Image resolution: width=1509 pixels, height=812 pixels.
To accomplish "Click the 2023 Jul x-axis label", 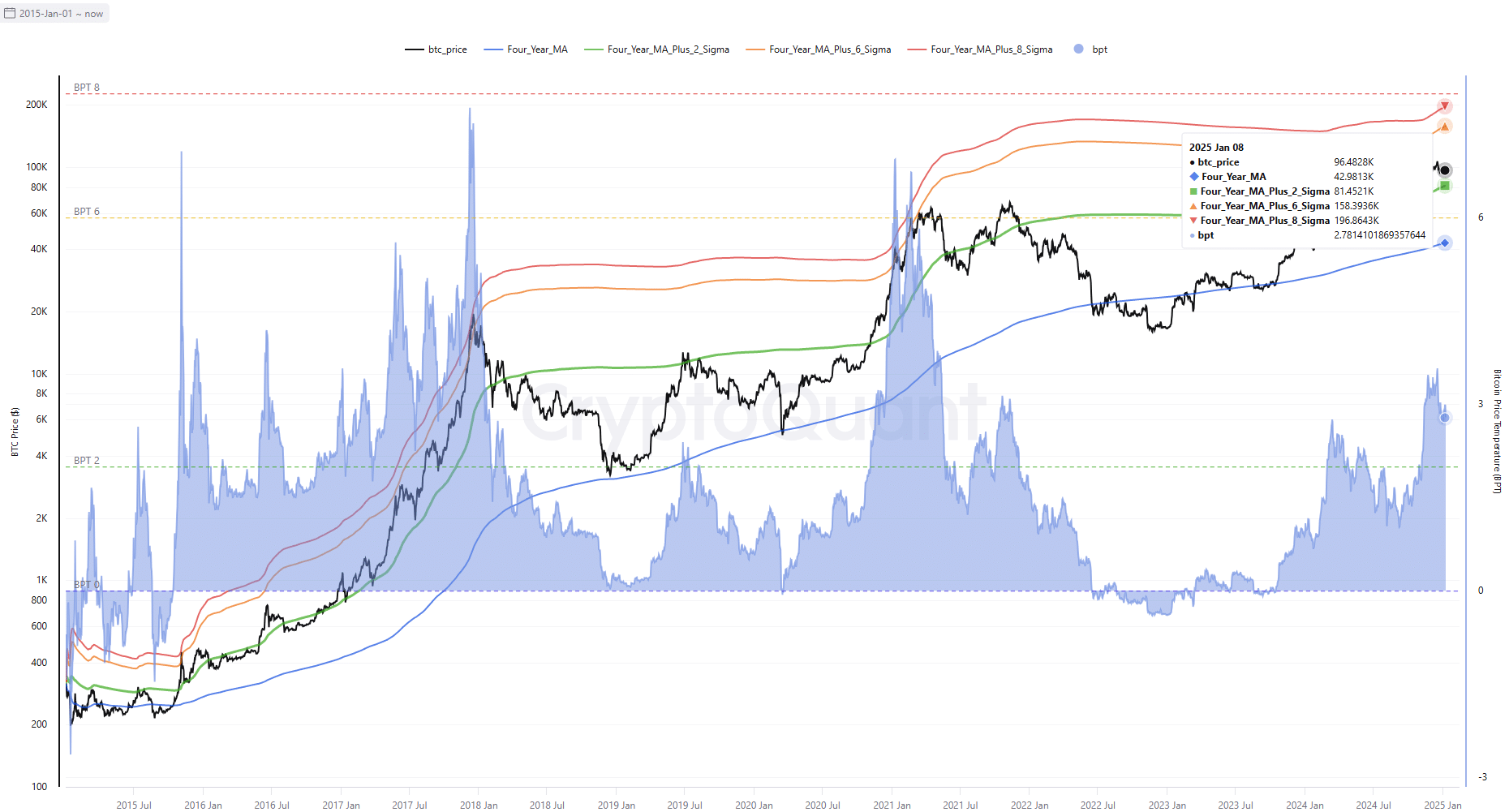I will pyautogui.click(x=1236, y=806).
